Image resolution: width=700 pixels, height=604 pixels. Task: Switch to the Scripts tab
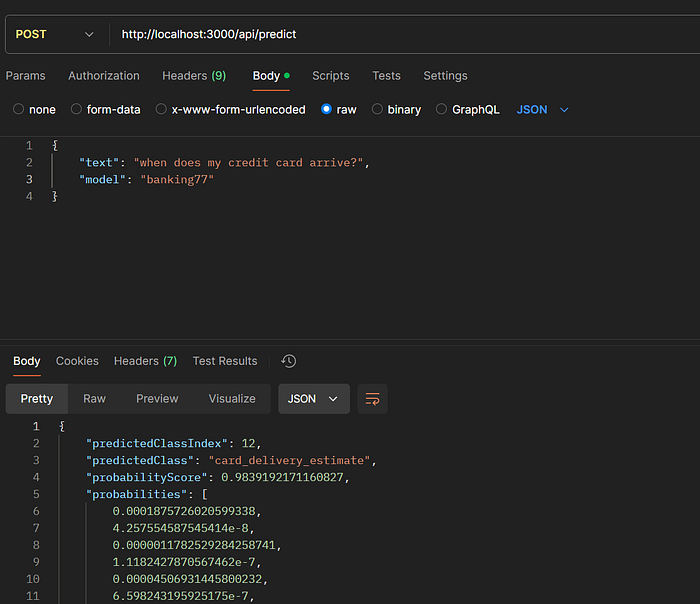coord(330,76)
